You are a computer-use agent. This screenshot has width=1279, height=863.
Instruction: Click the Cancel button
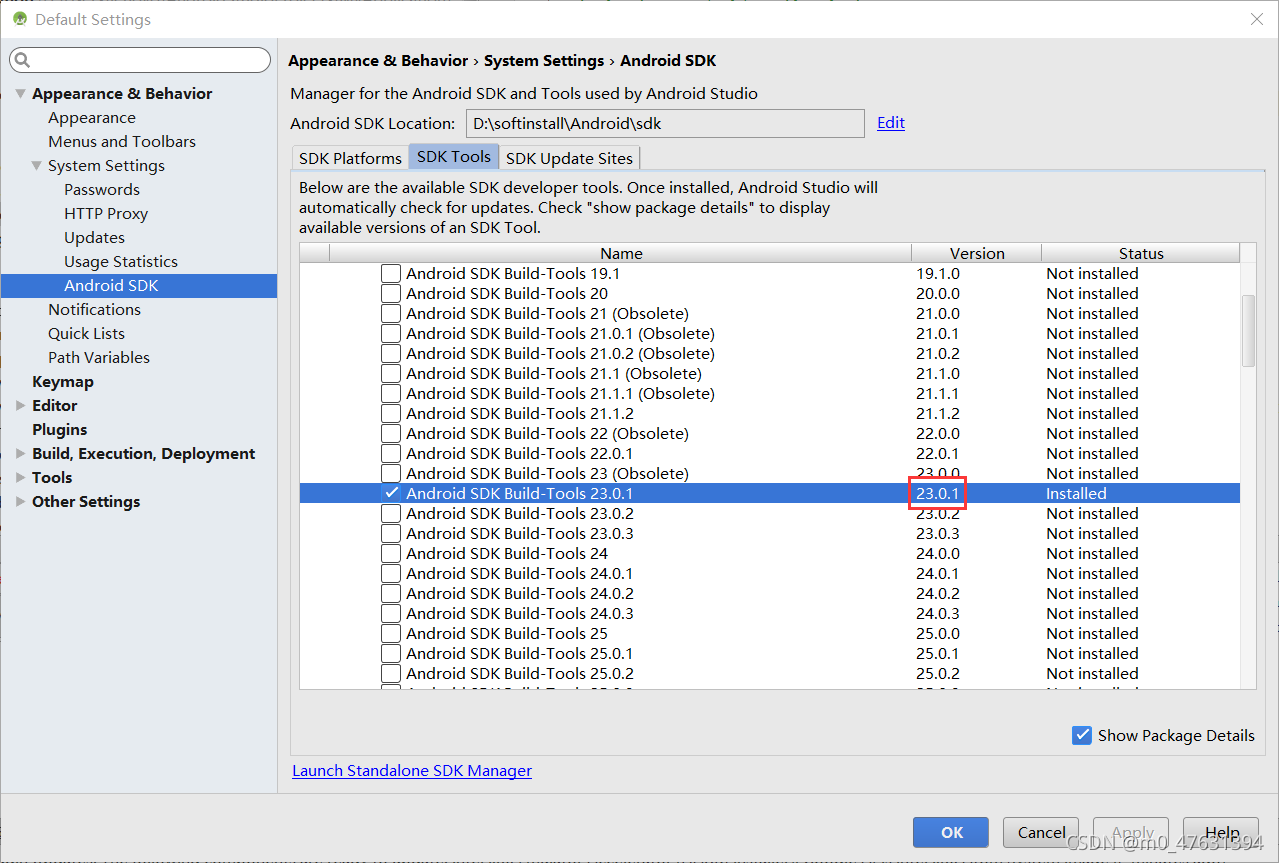point(1041,832)
